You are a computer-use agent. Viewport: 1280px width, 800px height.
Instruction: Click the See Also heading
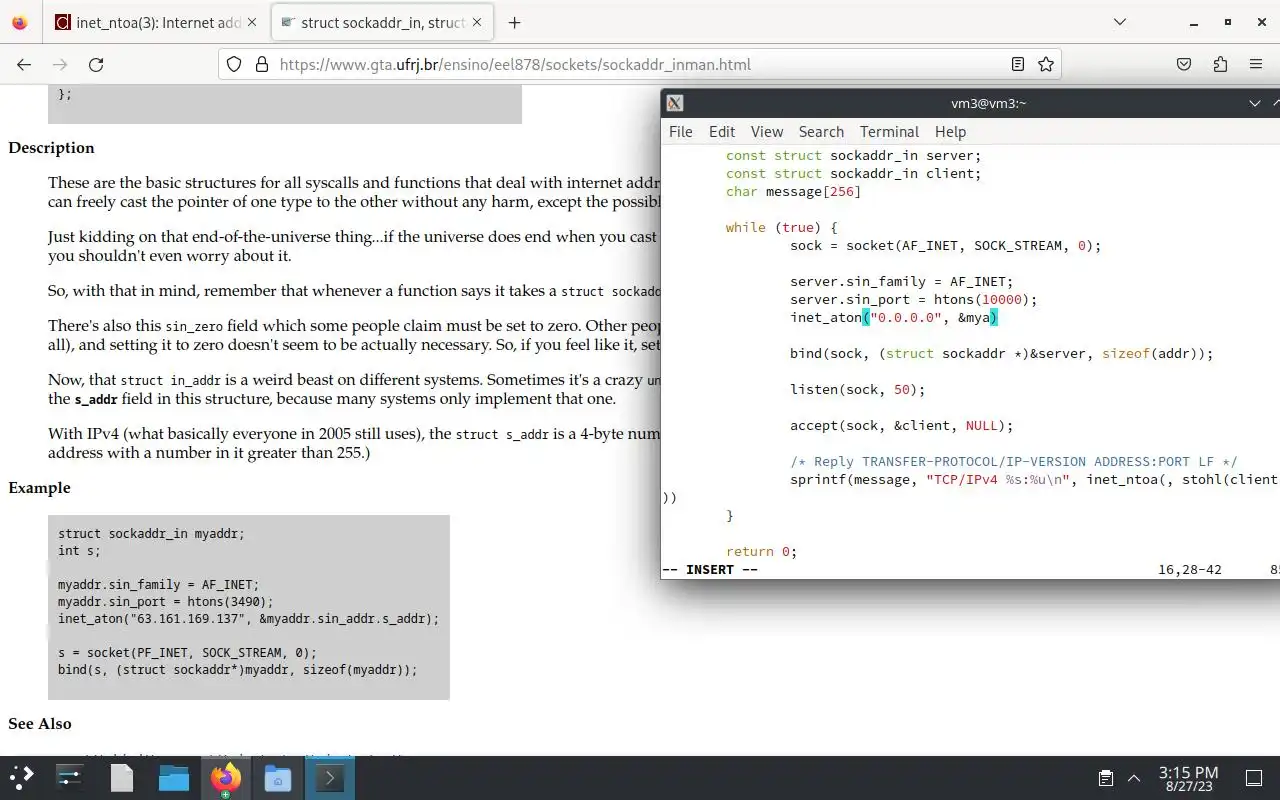(x=40, y=723)
